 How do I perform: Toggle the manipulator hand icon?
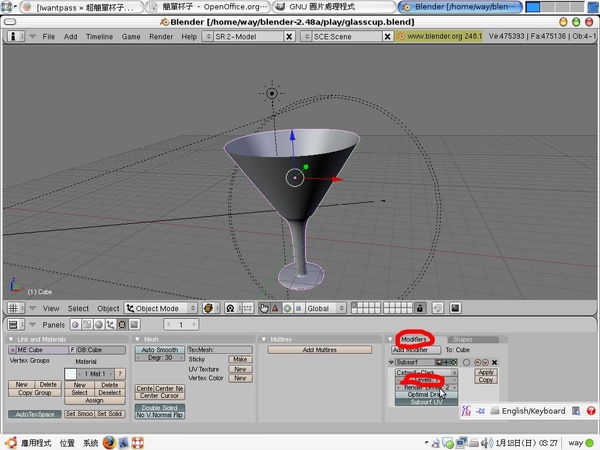[x=264, y=308]
